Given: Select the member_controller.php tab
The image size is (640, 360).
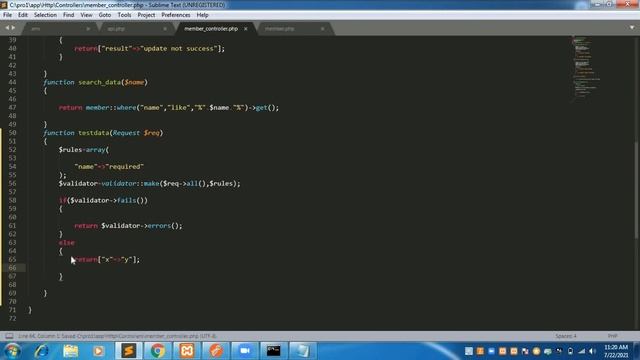Looking at the screenshot, I should [211, 29].
